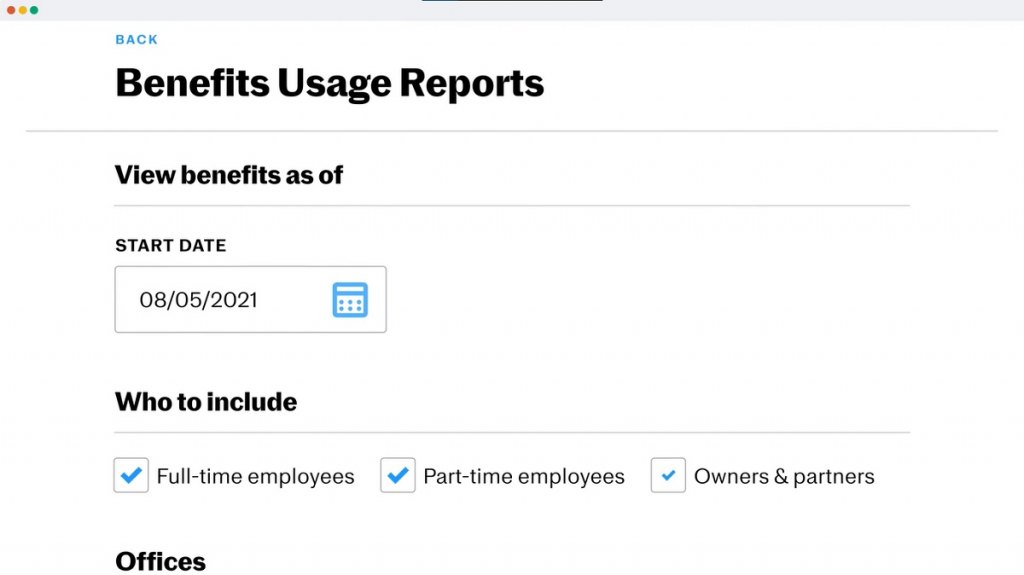Click the red close window dot

11,10
